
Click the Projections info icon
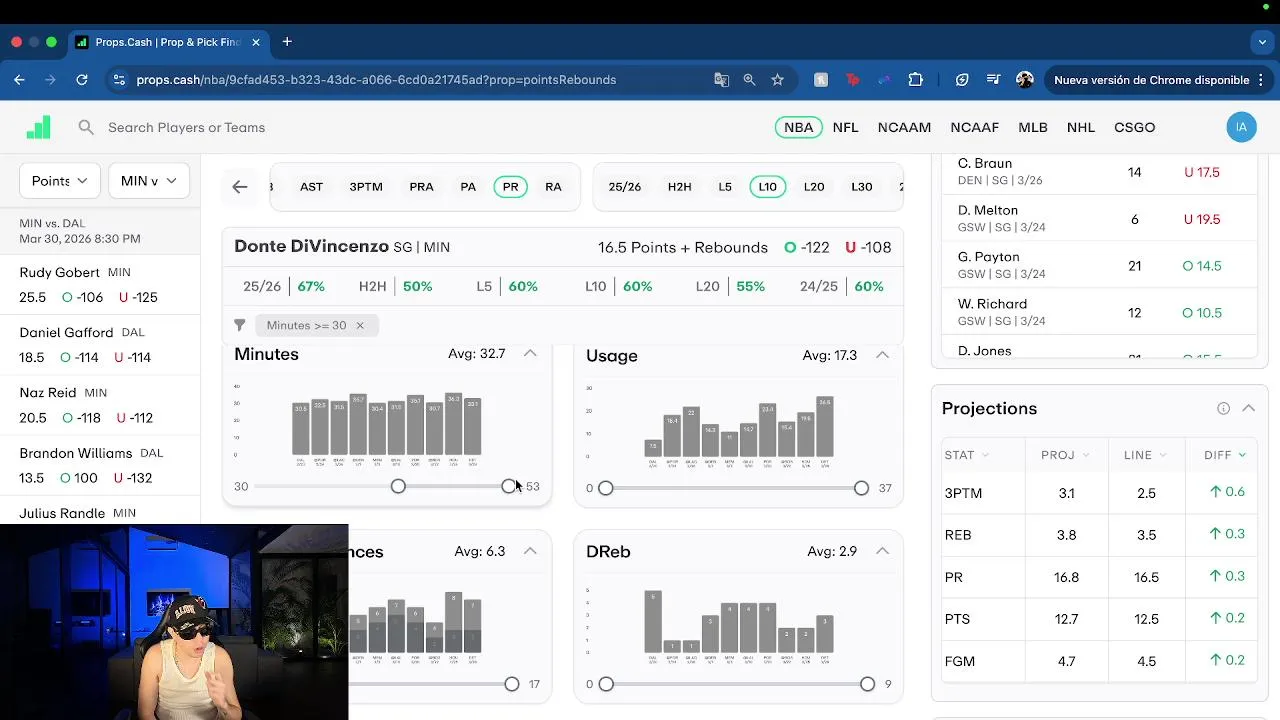click(x=1223, y=408)
